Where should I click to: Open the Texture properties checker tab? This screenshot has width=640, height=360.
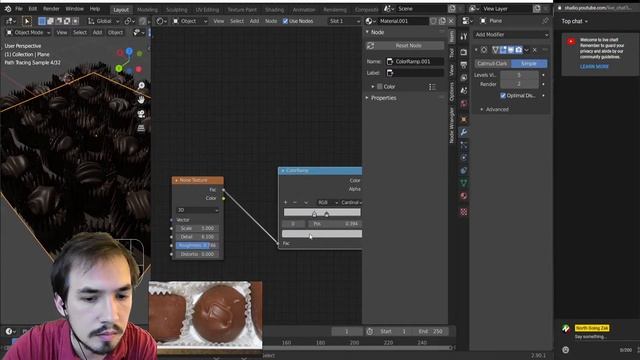(x=464, y=211)
